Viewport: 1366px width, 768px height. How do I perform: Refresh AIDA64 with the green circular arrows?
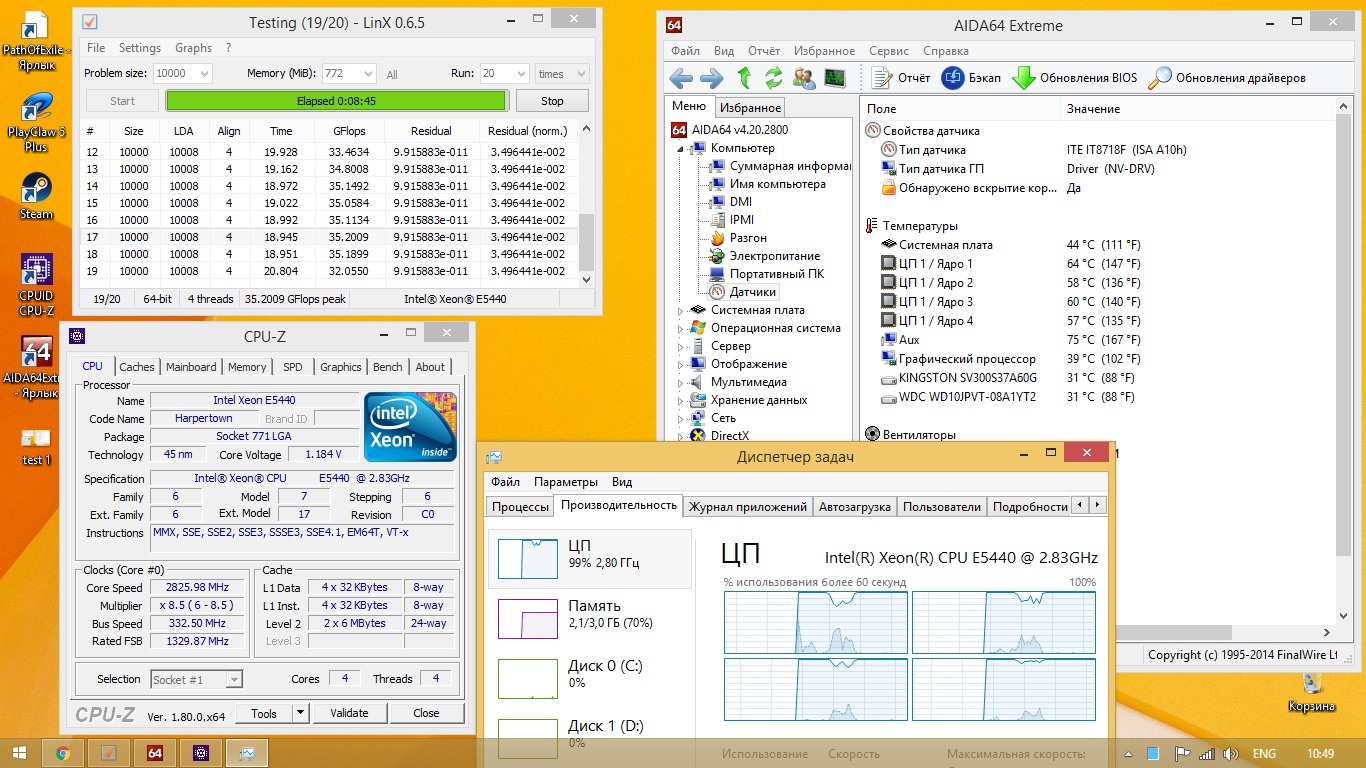pos(774,77)
